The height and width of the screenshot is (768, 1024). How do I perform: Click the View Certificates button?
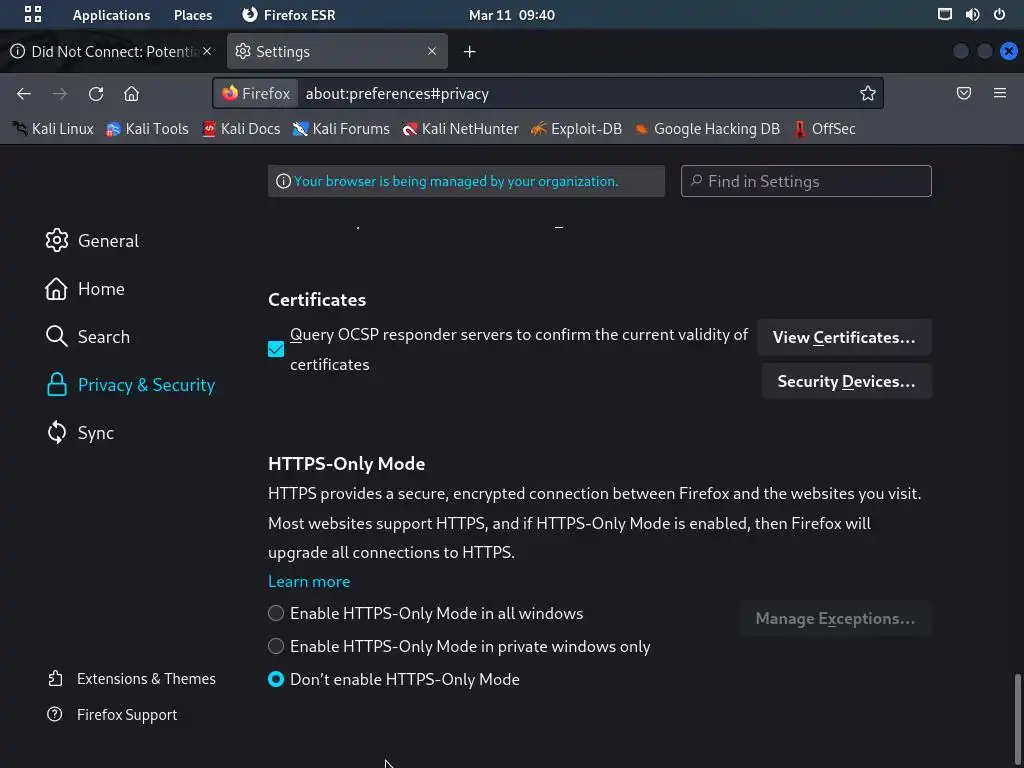pos(845,337)
